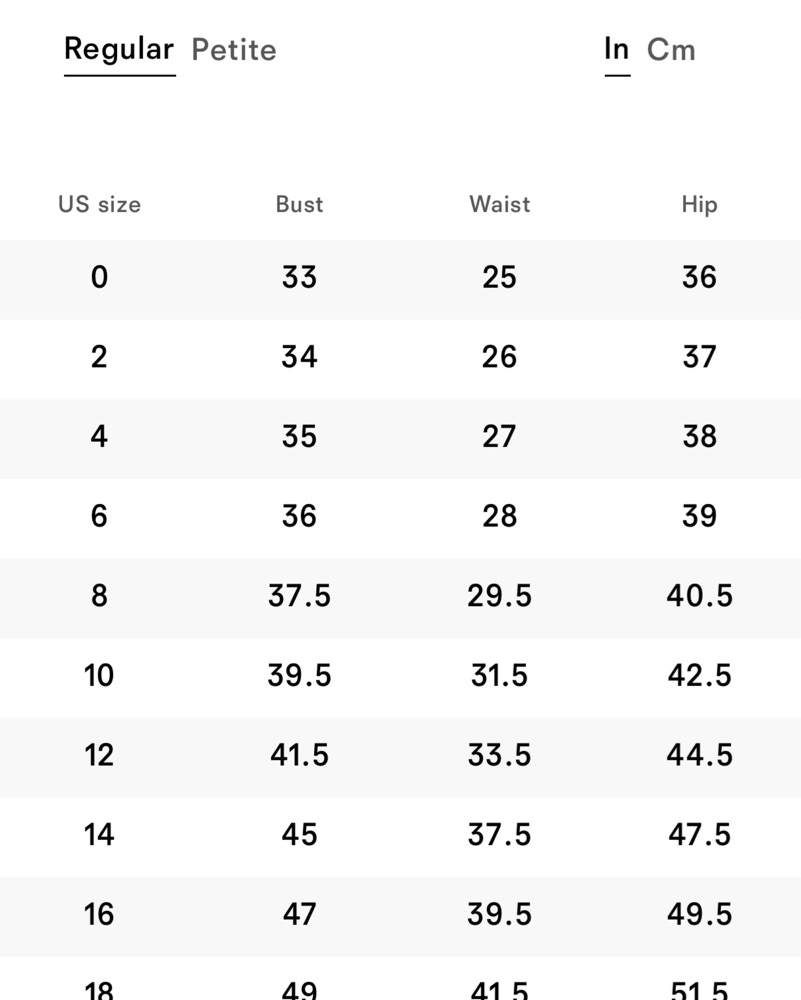Viewport: 801px width, 1000px height.
Task: Select the US size 16 row
Action: tap(400, 916)
